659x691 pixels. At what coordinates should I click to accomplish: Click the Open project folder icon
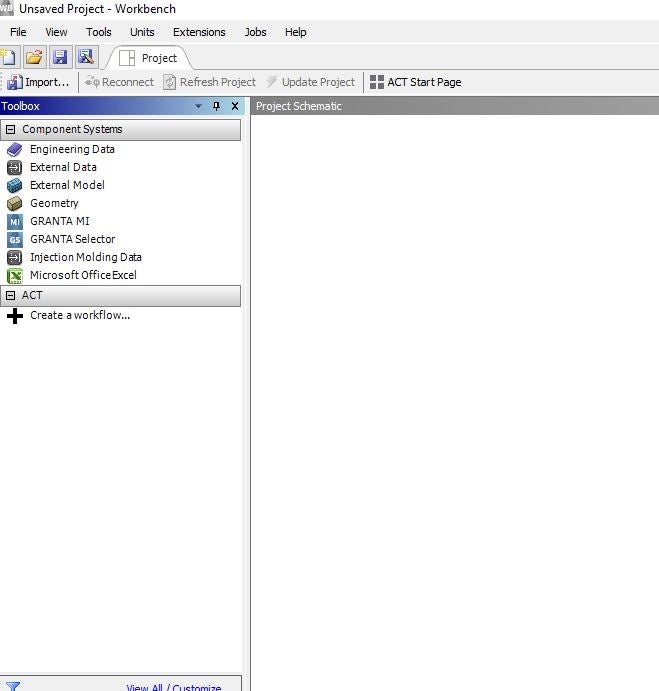click(34, 57)
